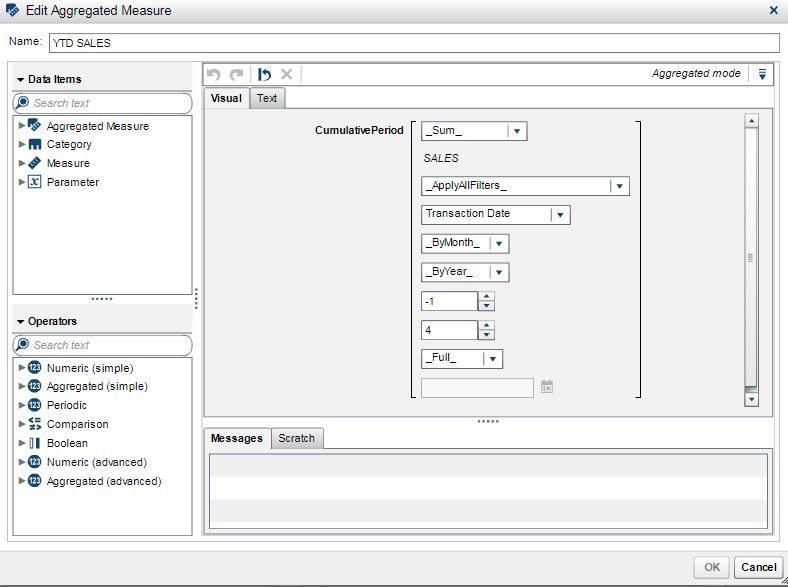Switch to the Scratch tab

click(x=297, y=438)
